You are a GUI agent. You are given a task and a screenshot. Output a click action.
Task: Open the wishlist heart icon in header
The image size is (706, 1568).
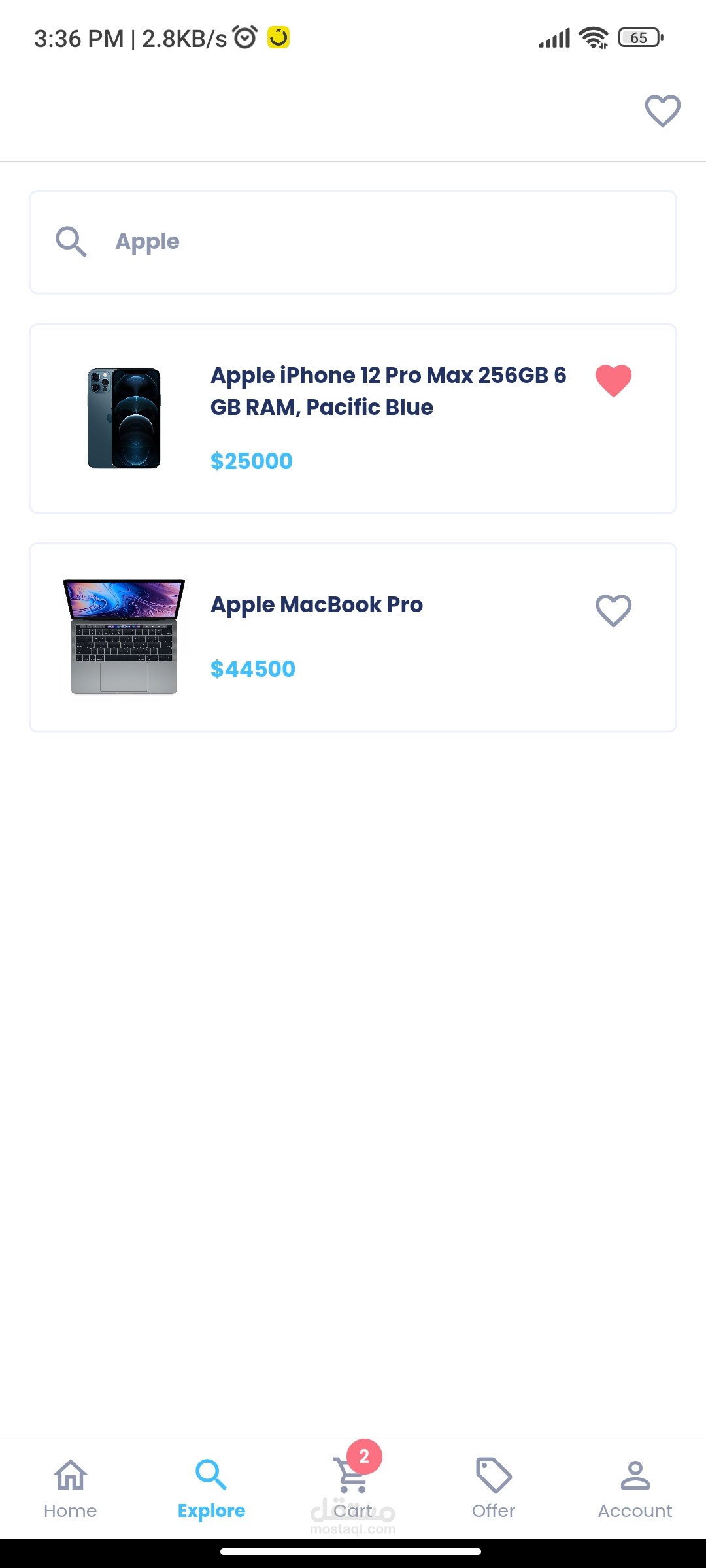[x=662, y=111]
